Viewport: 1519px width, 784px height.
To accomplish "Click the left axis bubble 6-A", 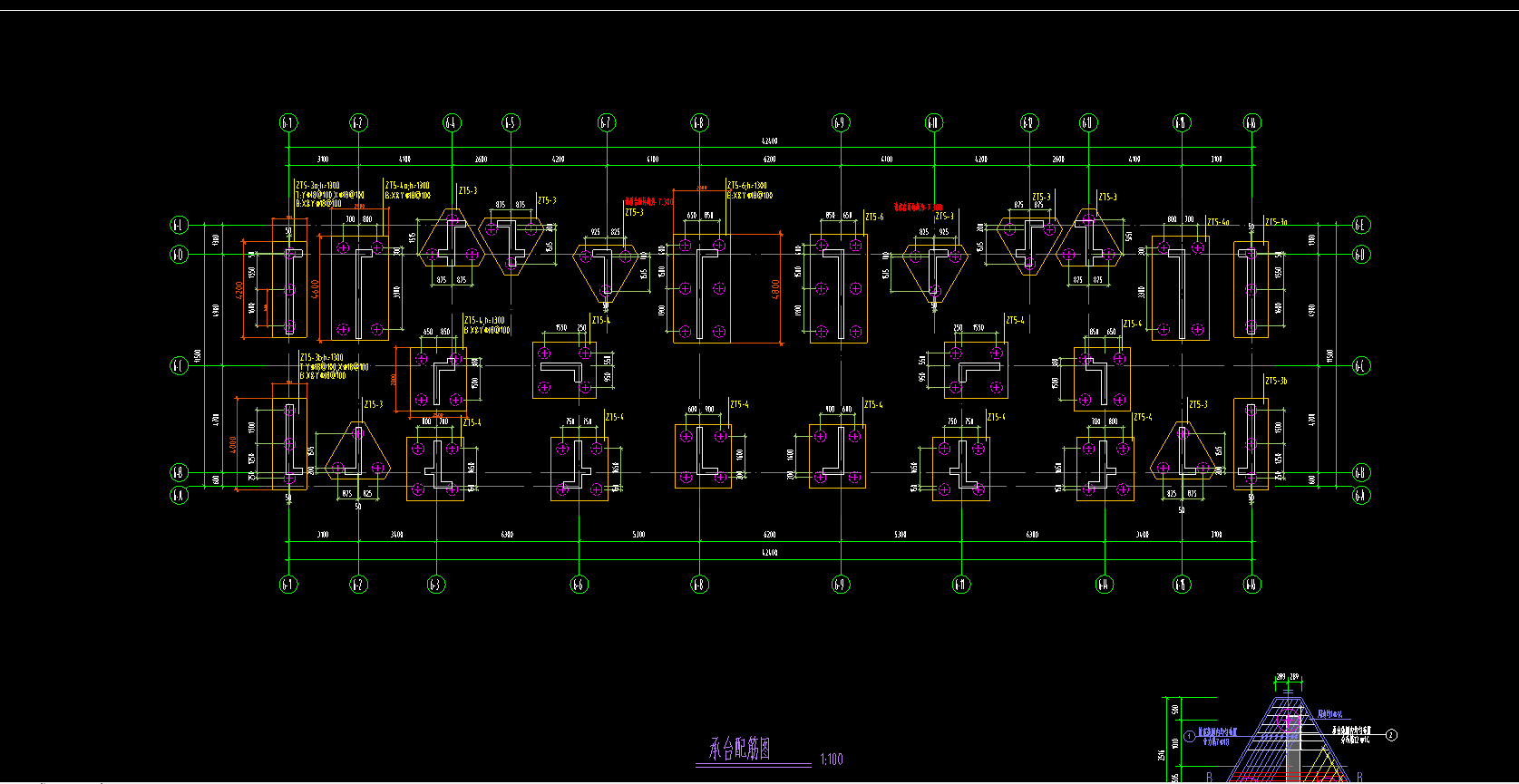I will tap(180, 496).
